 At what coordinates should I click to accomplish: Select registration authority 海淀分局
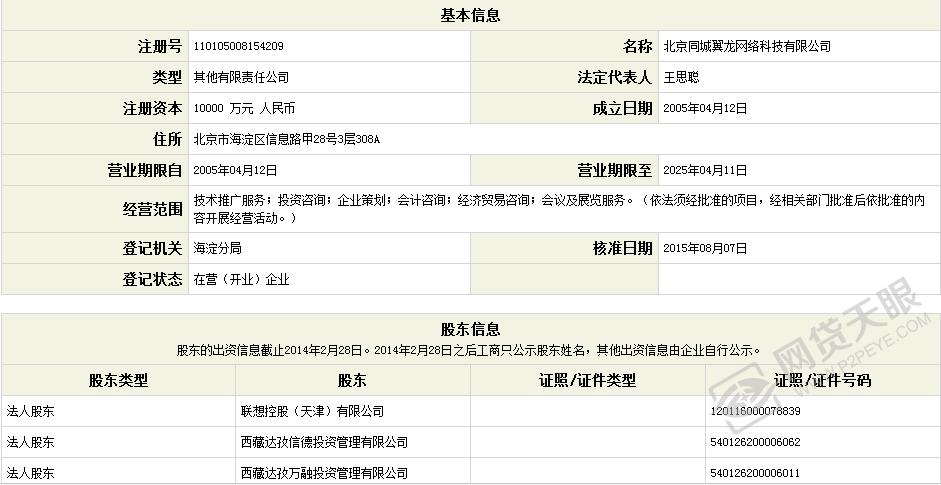point(217,248)
